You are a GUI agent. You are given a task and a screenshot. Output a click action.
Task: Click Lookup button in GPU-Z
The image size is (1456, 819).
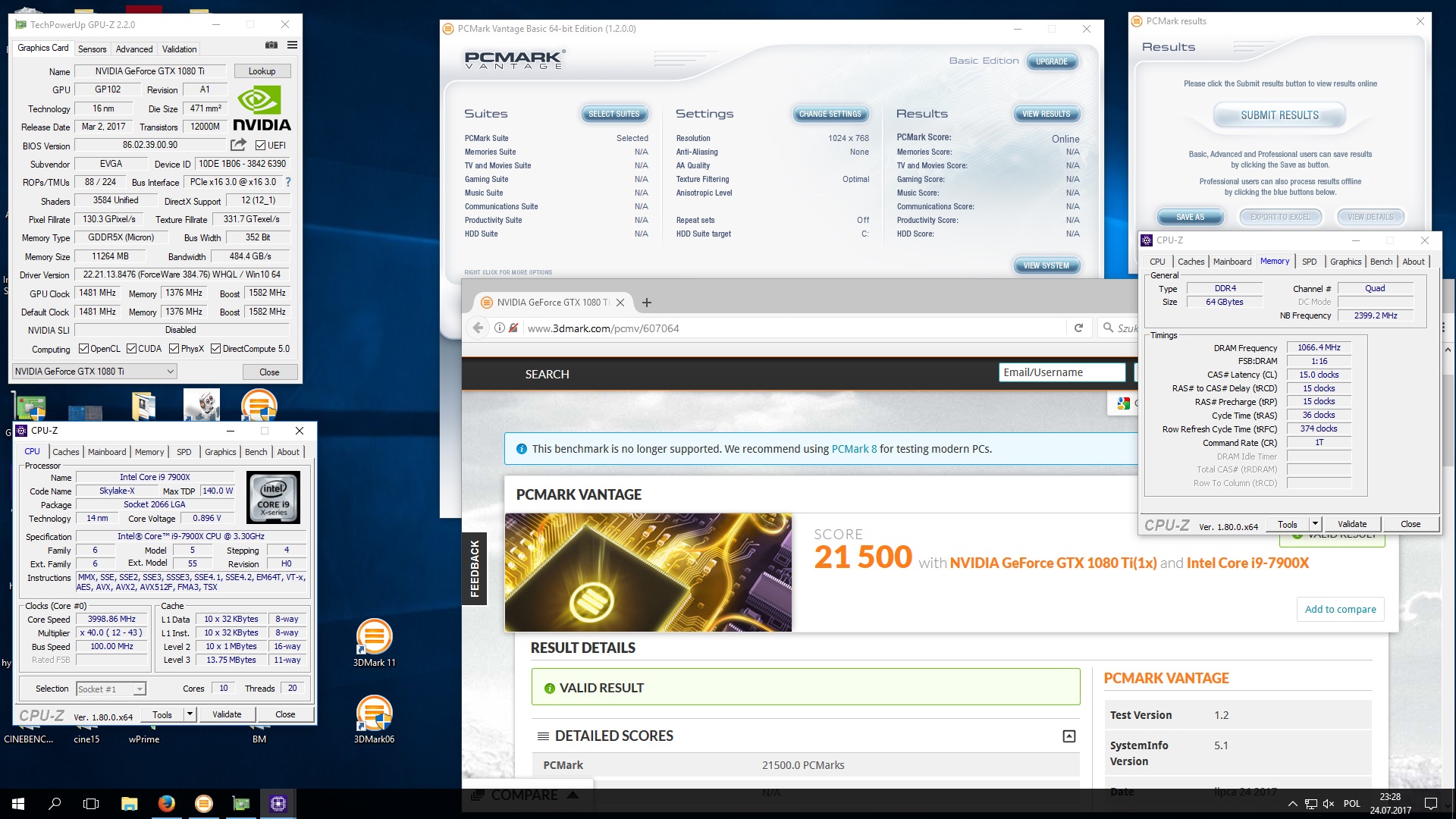(x=262, y=71)
